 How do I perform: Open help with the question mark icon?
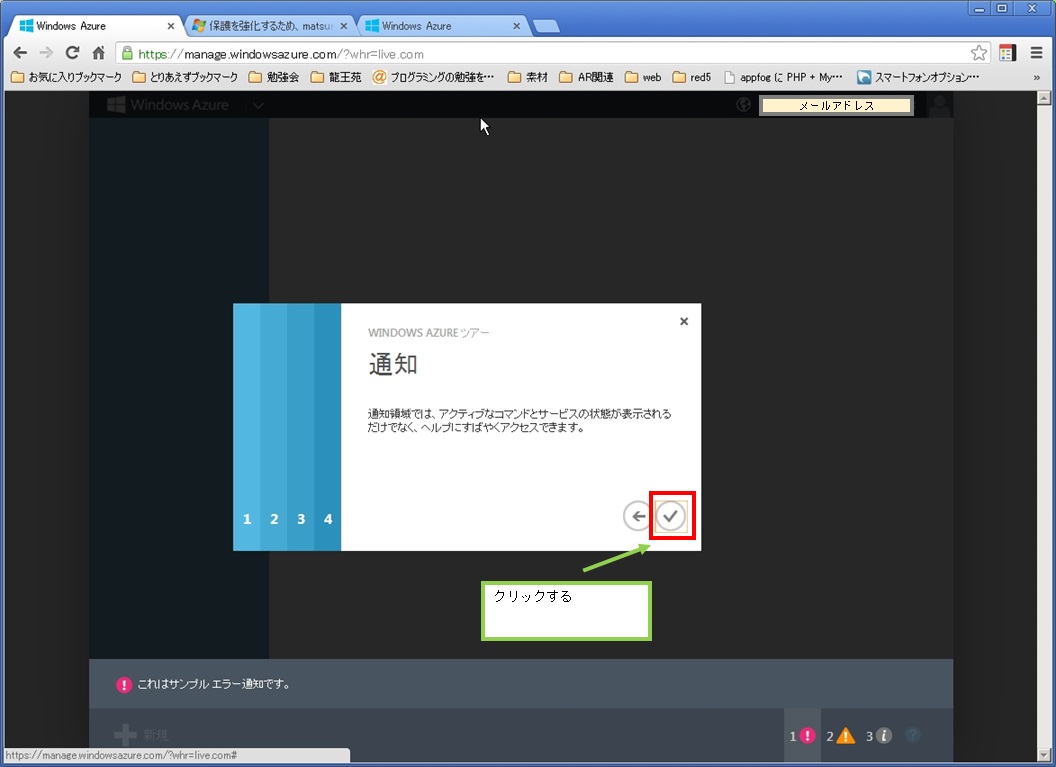tap(913, 735)
